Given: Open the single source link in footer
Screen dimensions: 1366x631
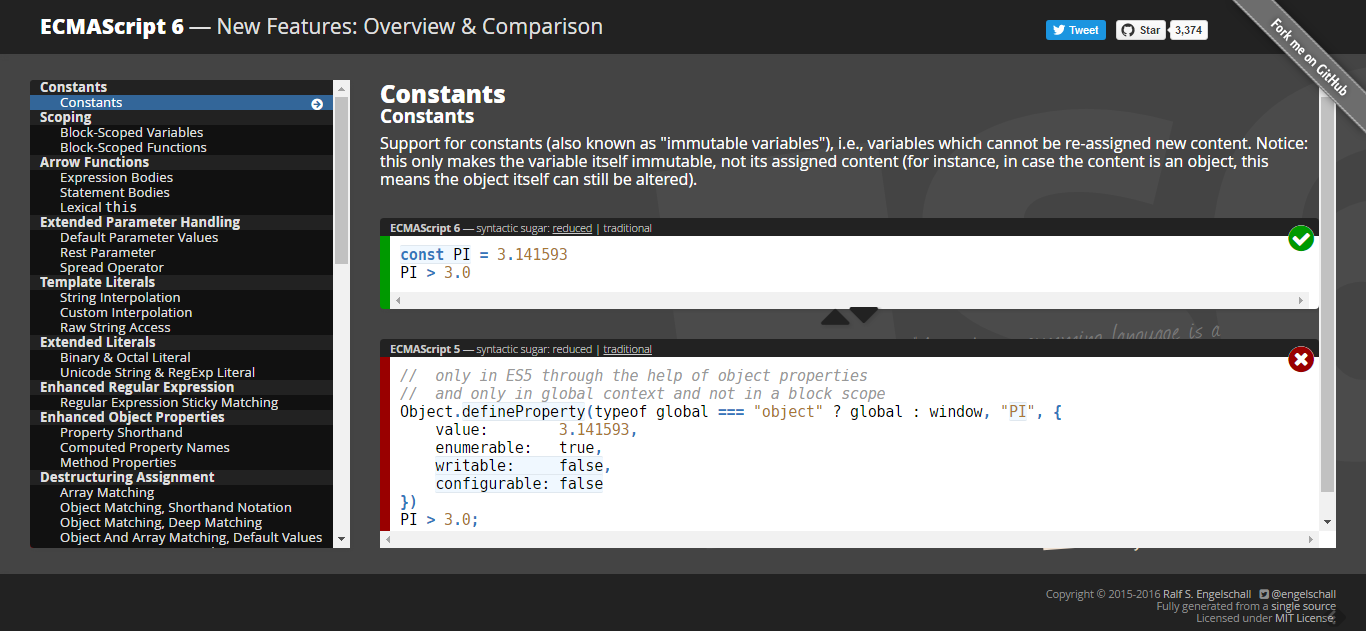Looking at the screenshot, I should 1303,606.
